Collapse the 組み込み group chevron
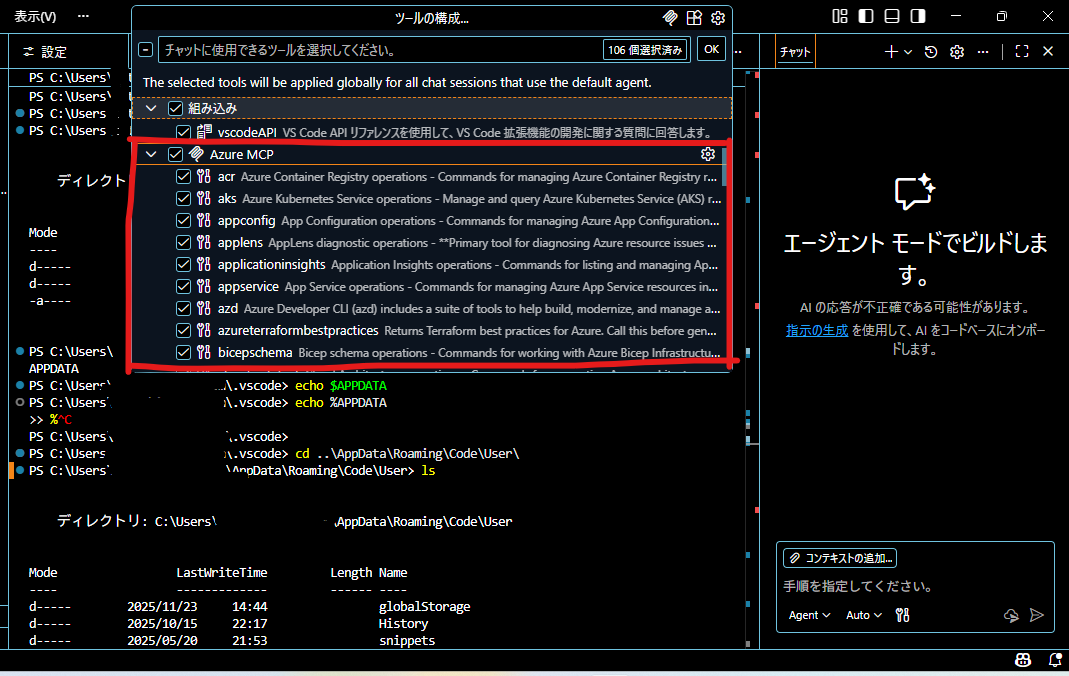The width and height of the screenshot is (1069, 676). (x=151, y=108)
